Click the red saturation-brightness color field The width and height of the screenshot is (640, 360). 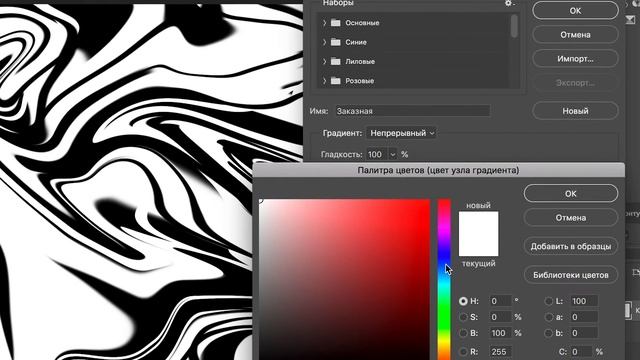pyautogui.click(x=344, y=280)
